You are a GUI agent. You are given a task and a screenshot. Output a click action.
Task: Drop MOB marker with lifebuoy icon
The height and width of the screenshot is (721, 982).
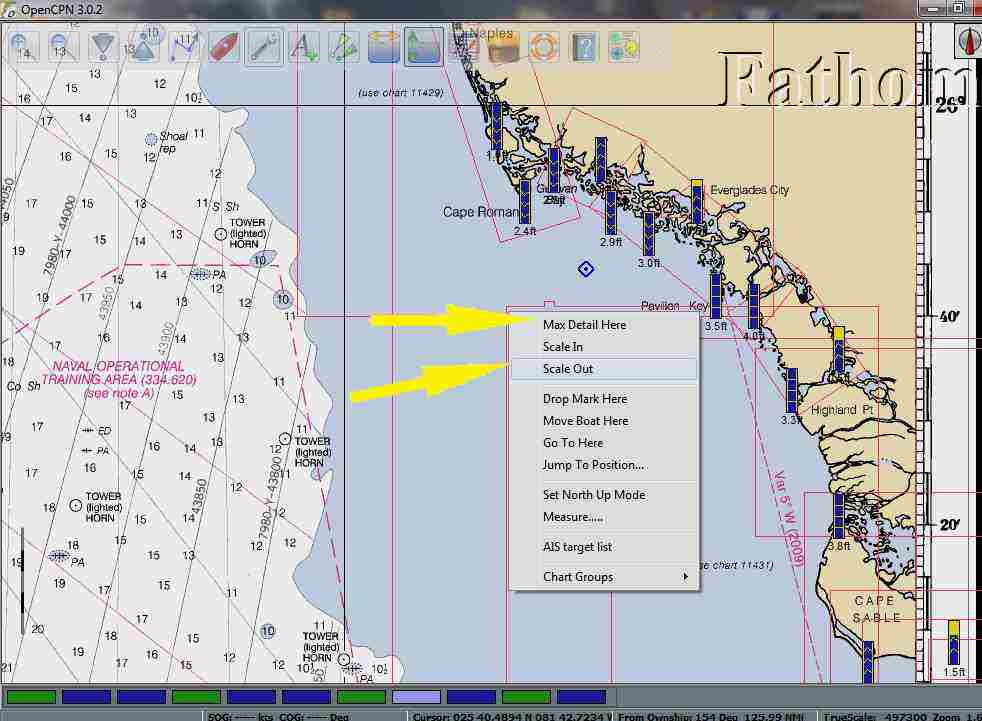[x=543, y=46]
